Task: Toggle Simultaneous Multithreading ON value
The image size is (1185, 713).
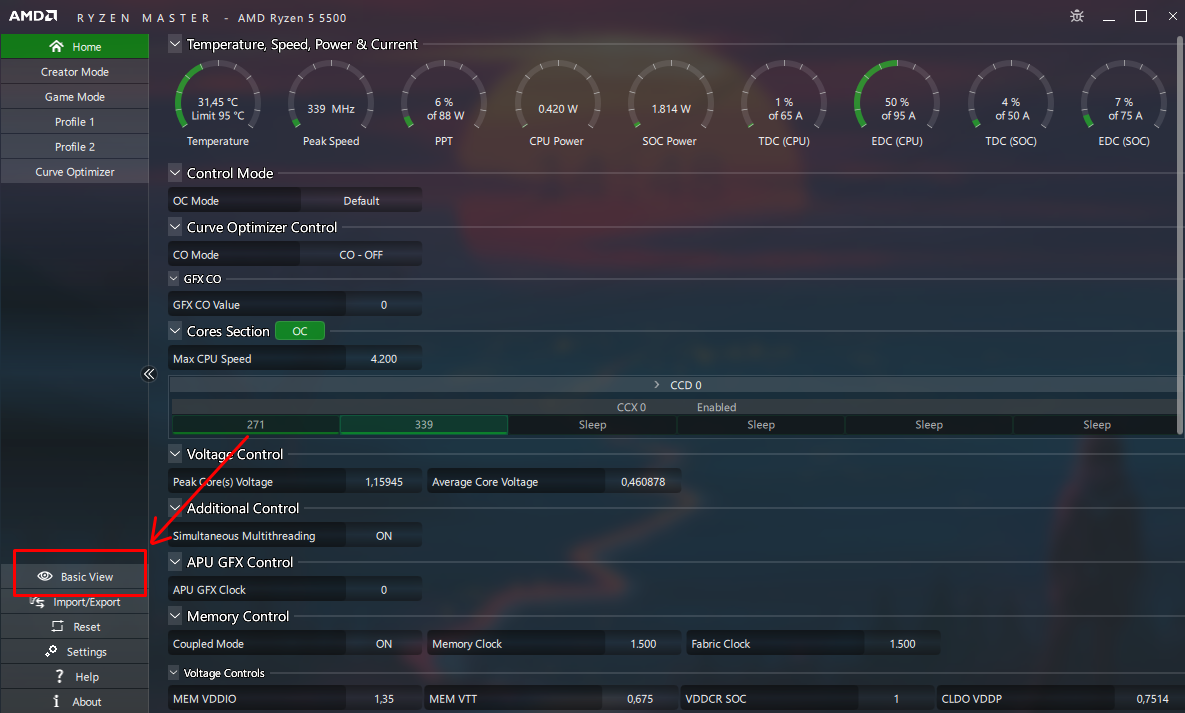Action: click(x=384, y=535)
